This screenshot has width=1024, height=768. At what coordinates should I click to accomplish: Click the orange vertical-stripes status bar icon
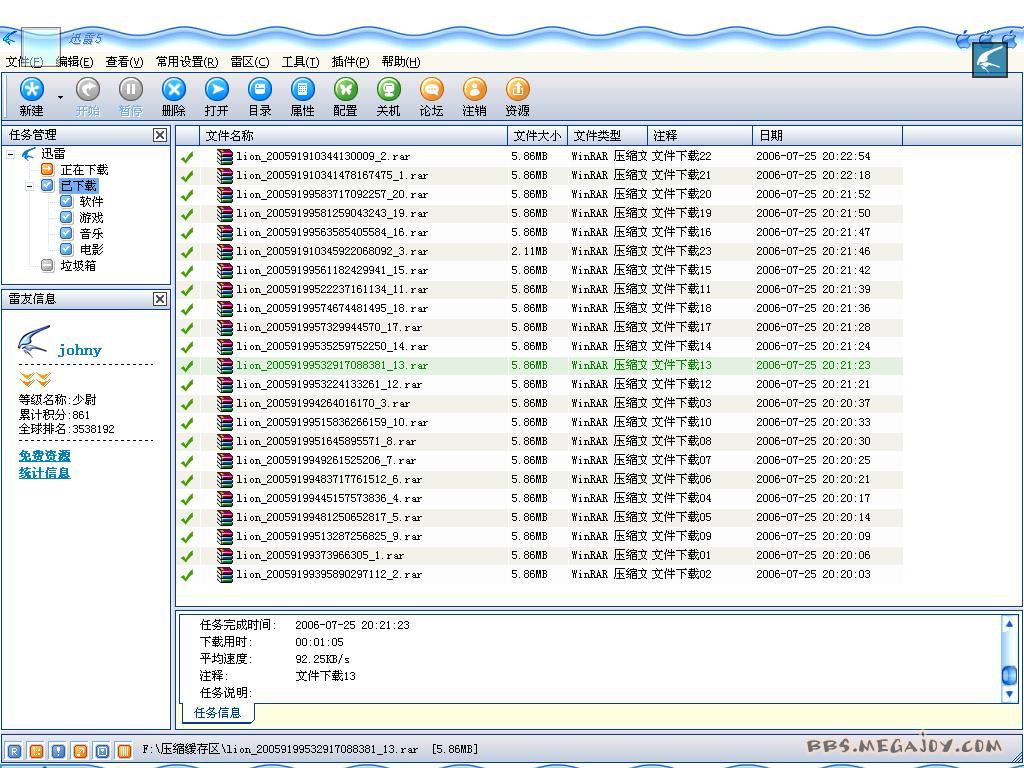tap(124, 751)
